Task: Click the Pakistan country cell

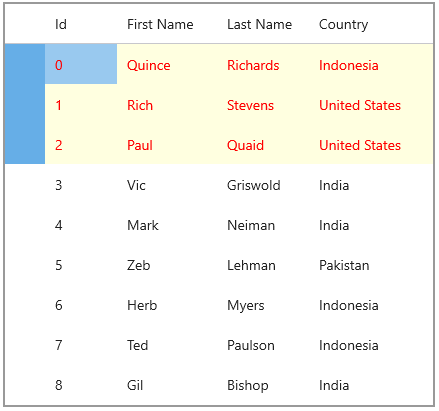Action: (x=371, y=264)
